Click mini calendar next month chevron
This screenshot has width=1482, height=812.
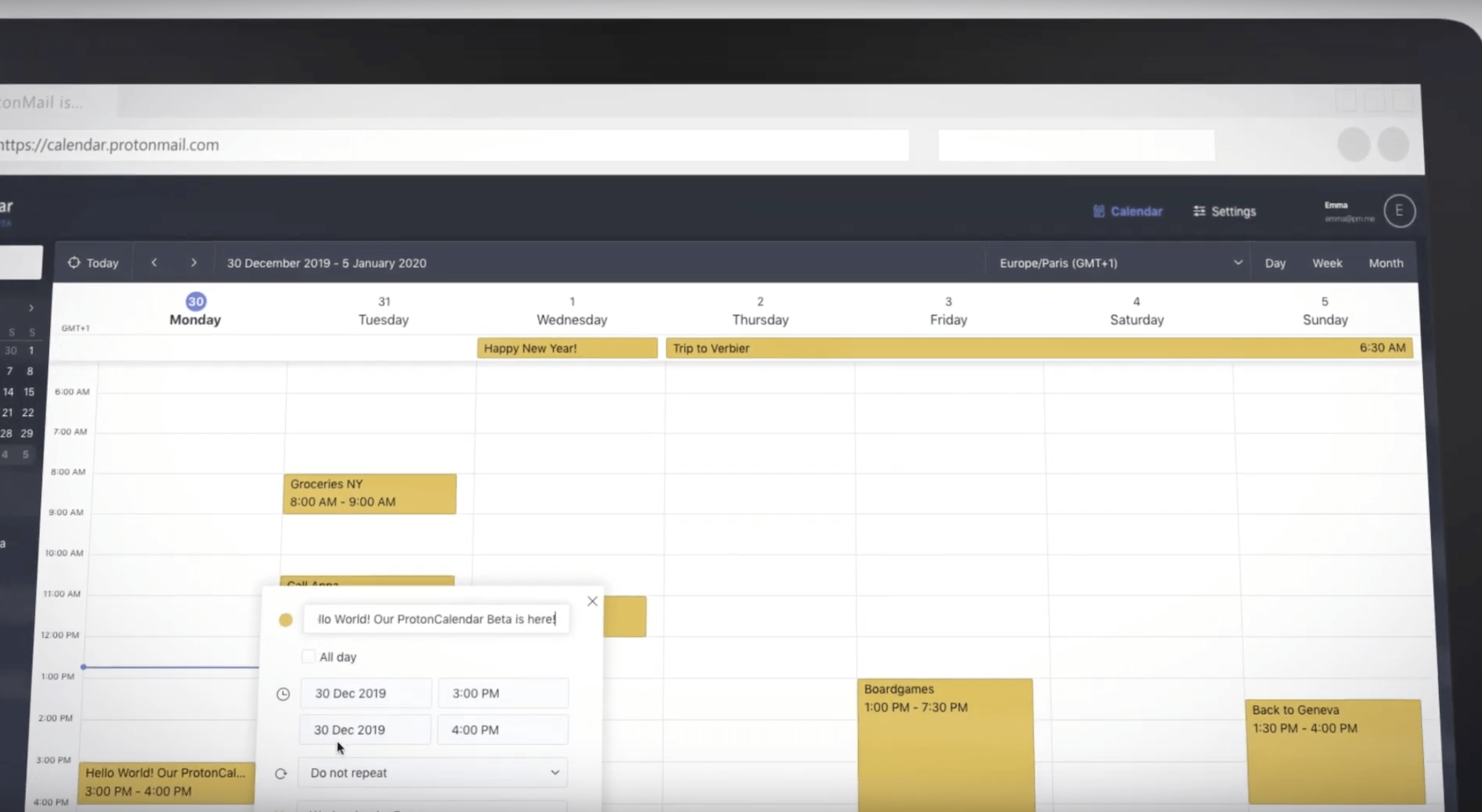click(31, 308)
